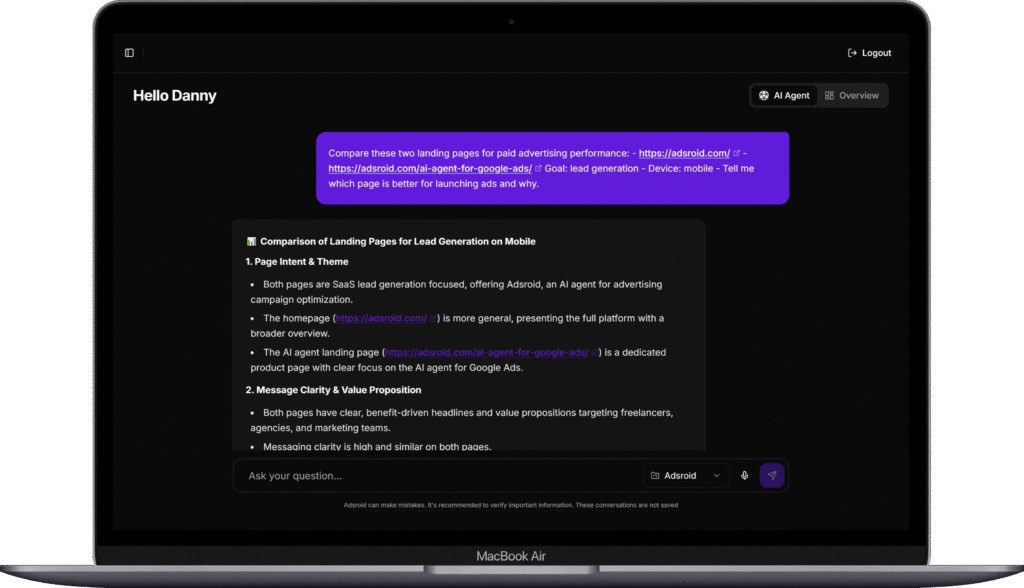Open the Adsroid account dropdown
Image resolution: width=1024 pixels, height=588 pixels.
click(685, 476)
